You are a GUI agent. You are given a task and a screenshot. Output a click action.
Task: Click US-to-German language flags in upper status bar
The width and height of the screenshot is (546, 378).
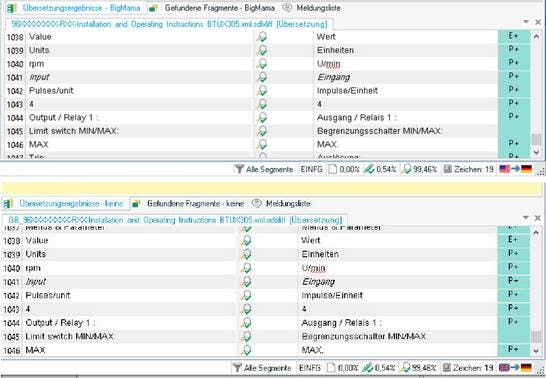[516, 169]
